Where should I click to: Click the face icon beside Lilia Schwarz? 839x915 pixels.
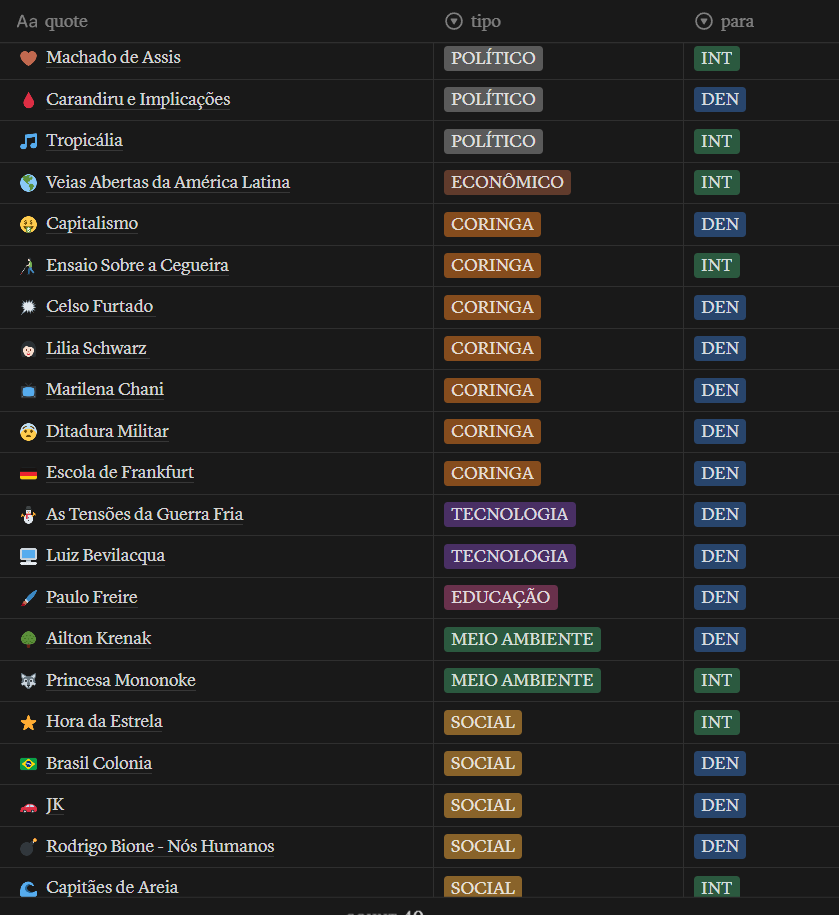tap(28, 349)
